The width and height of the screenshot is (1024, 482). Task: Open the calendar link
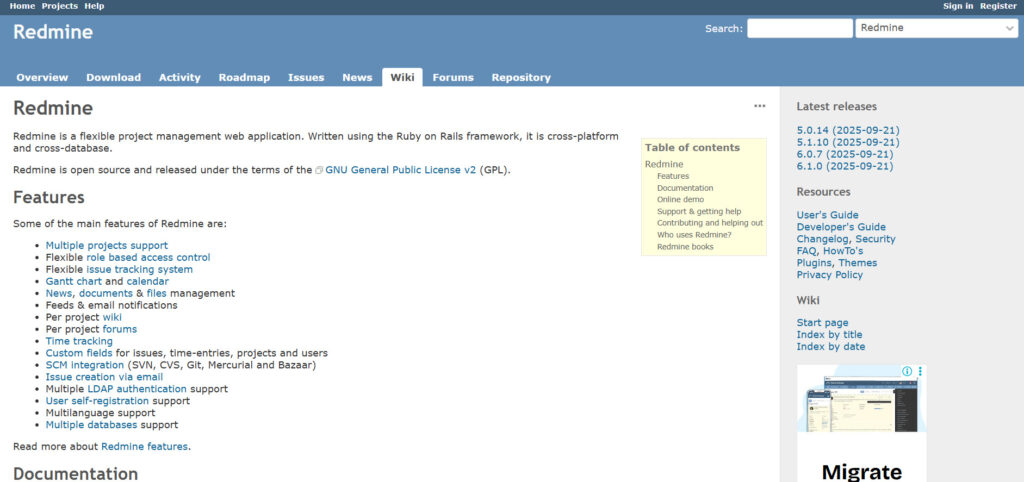click(x=148, y=281)
